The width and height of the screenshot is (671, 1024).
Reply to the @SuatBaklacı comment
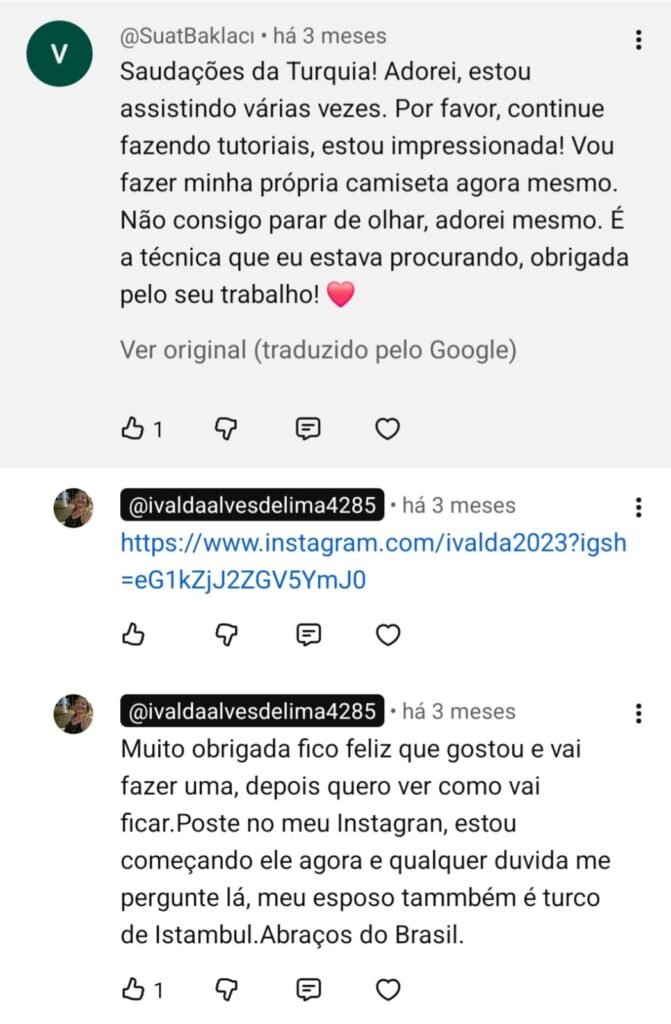pos(308,429)
